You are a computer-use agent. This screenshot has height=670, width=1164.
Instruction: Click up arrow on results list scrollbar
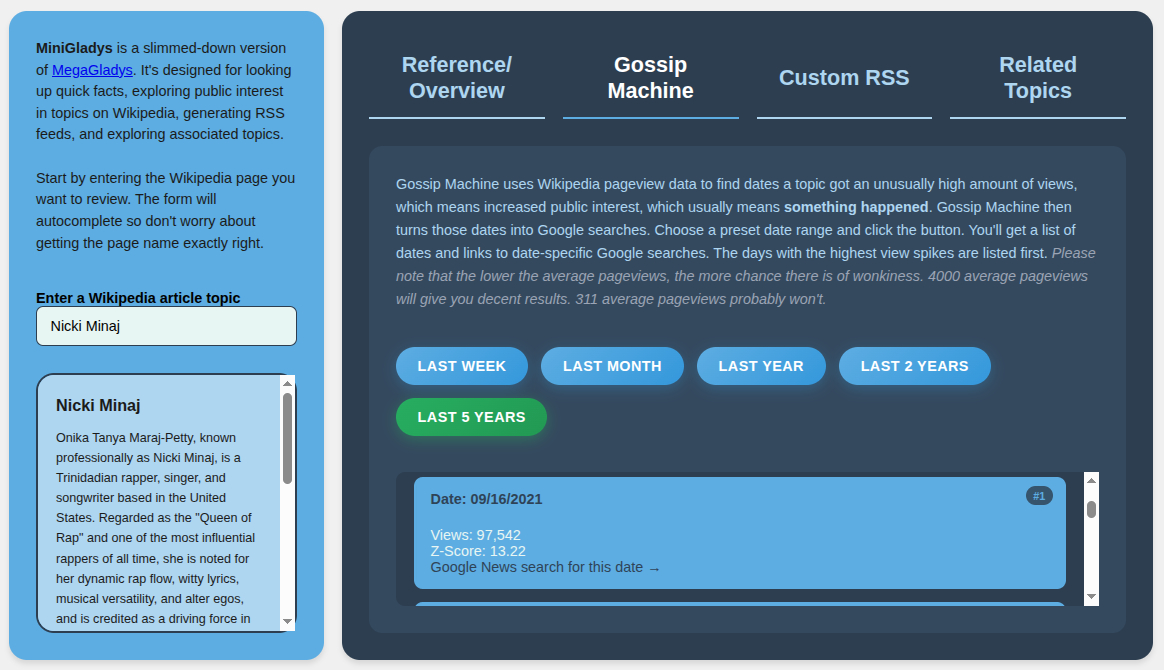coord(1091,480)
